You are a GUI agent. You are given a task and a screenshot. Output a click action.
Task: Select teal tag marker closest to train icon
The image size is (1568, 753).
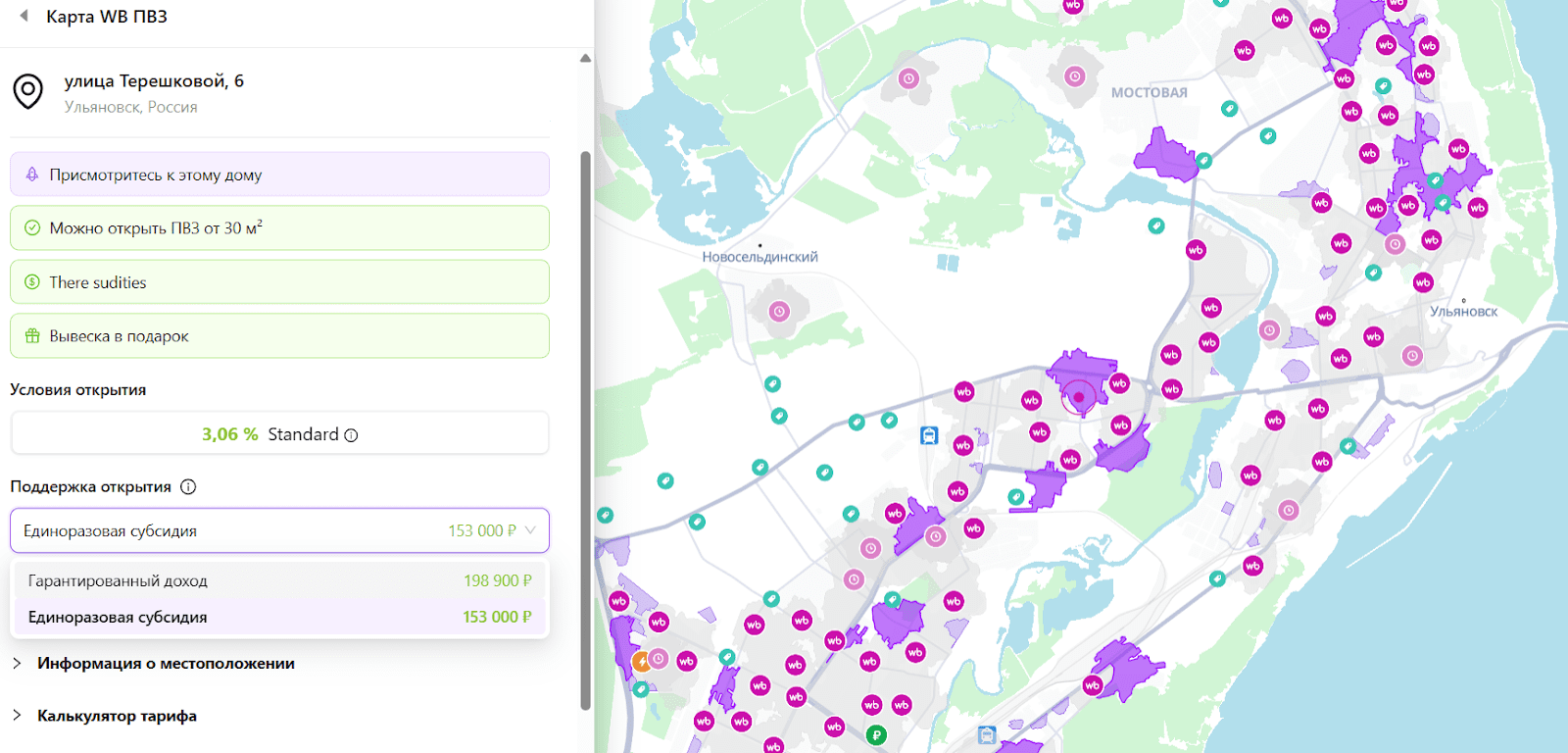889,421
